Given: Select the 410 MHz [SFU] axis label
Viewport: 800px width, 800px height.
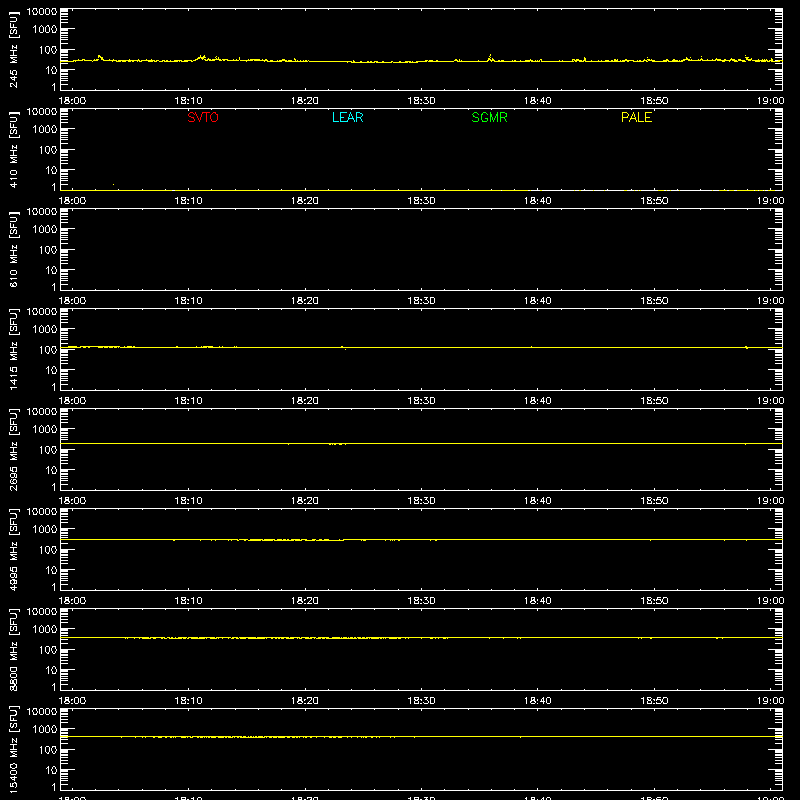Looking at the screenshot, I should 14,149.
